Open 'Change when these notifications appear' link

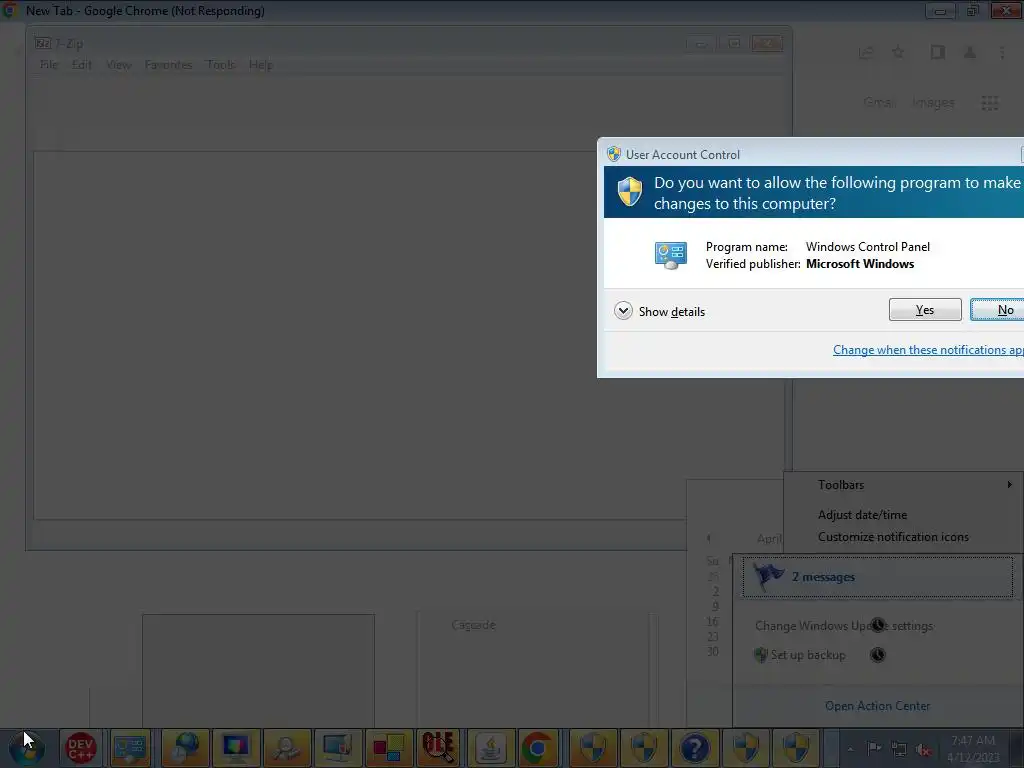pos(928,350)
